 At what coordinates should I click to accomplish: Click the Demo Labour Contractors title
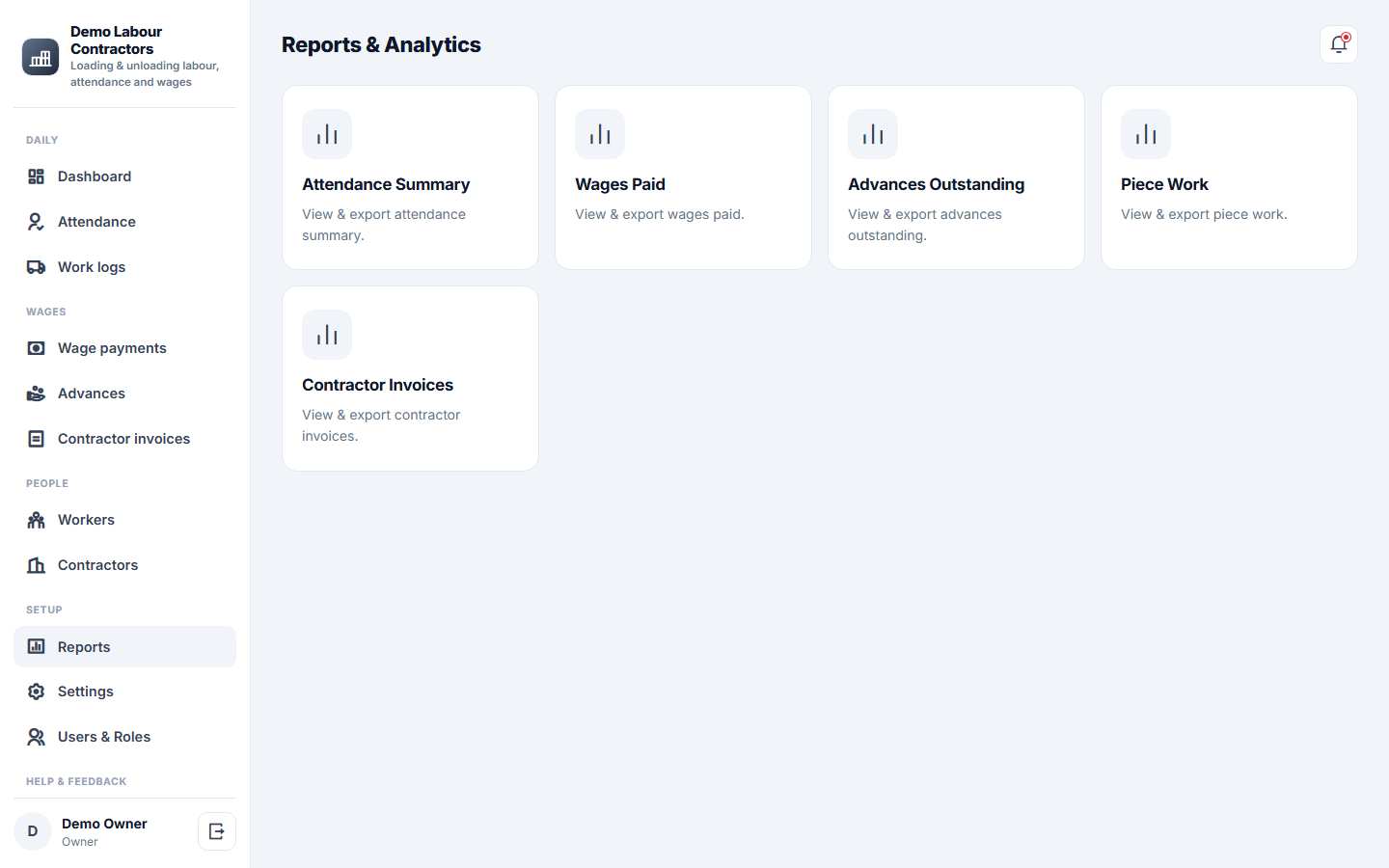coord(116,41)
